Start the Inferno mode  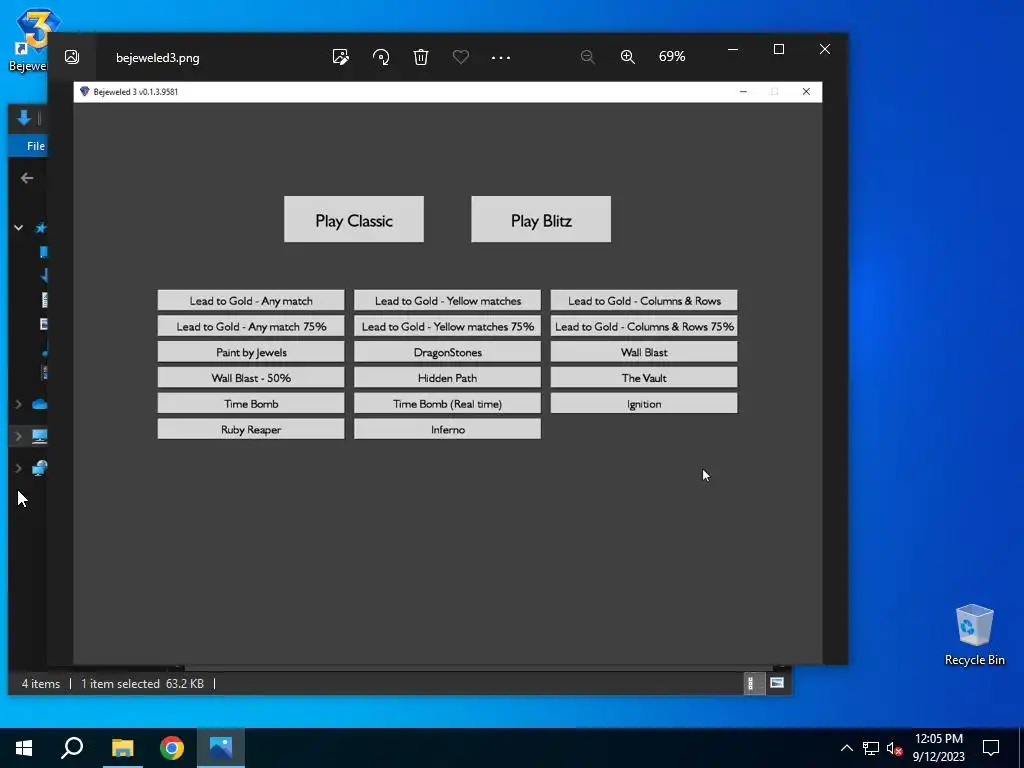[447, 429]
